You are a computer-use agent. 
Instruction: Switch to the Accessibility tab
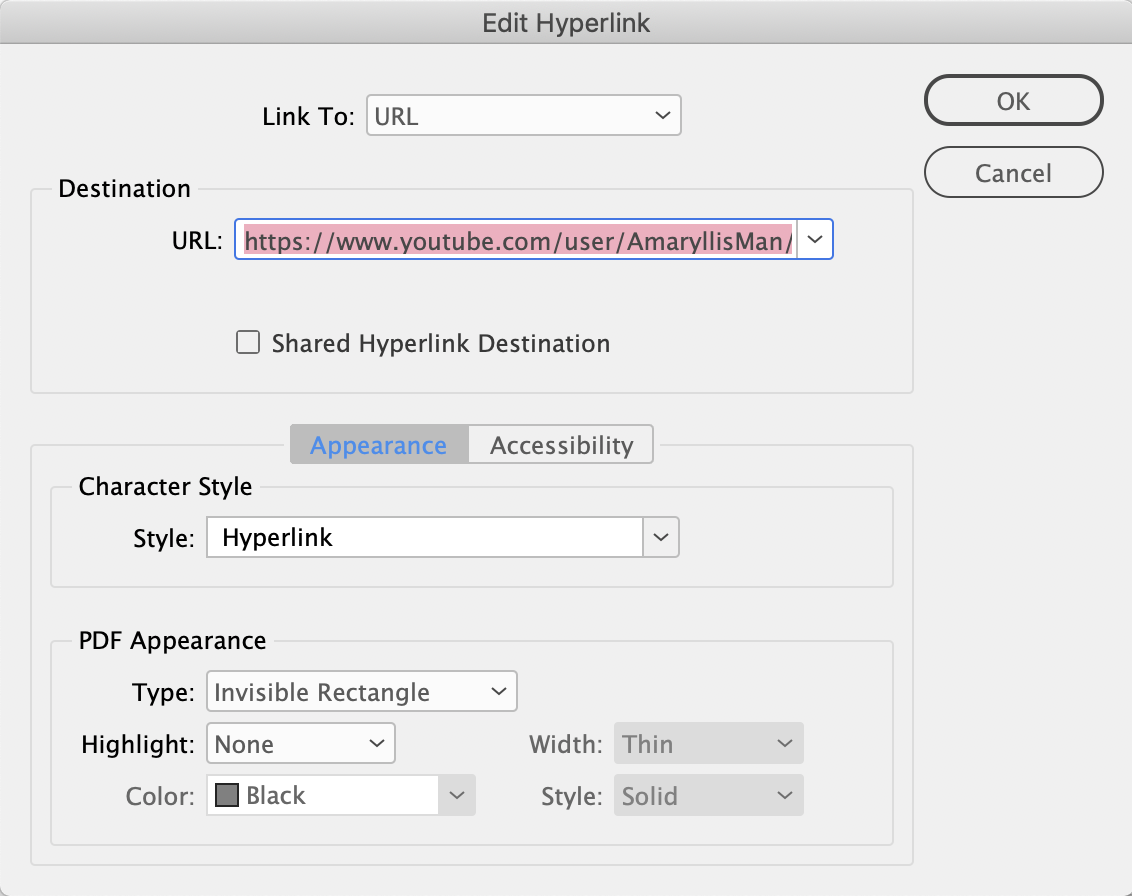pos(560,444)
